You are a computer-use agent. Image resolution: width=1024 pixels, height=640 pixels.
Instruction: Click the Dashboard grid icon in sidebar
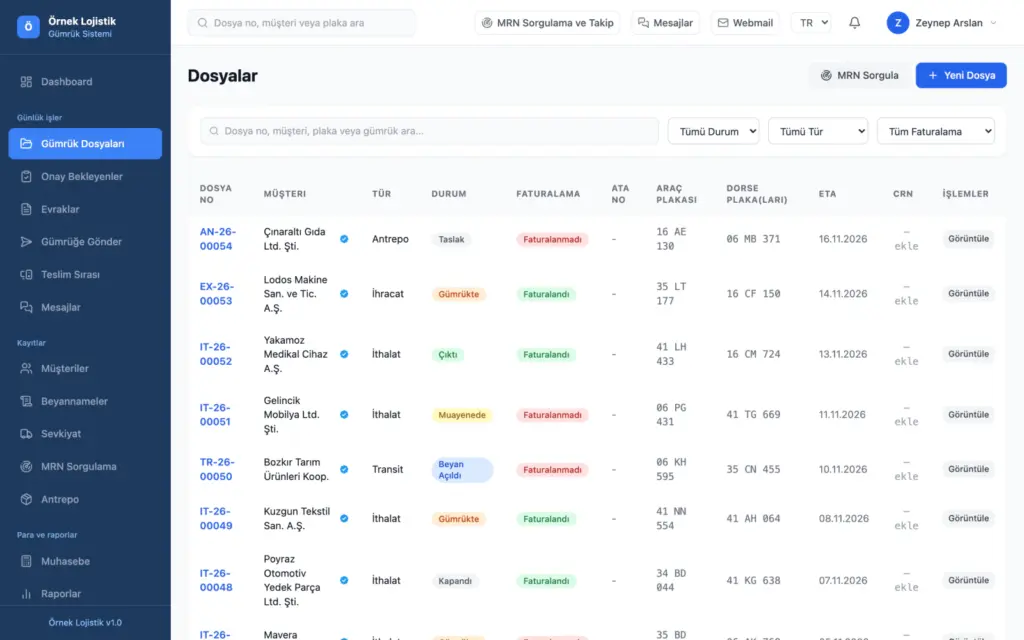(x=26, y=82)
